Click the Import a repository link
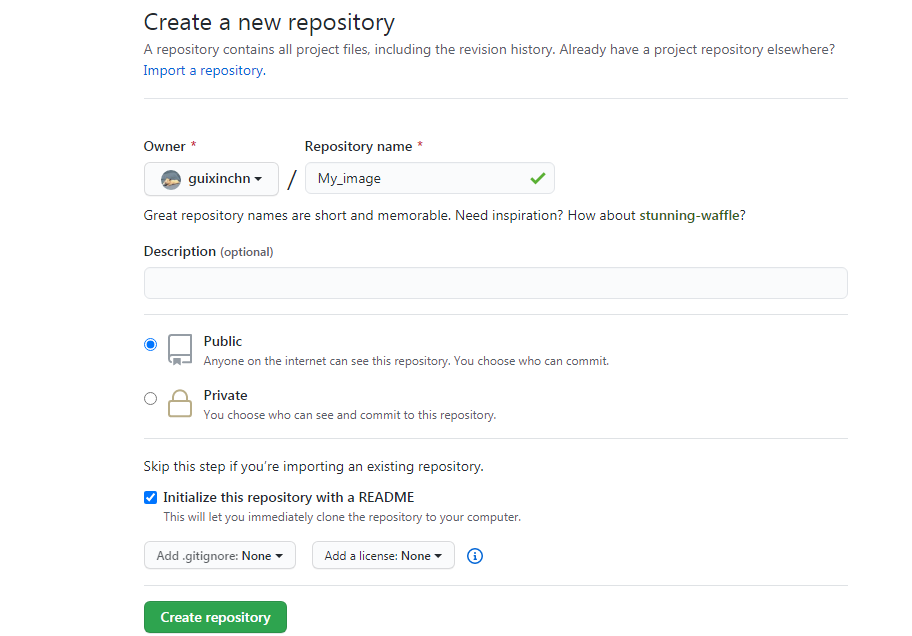 (x=203, y=71)
